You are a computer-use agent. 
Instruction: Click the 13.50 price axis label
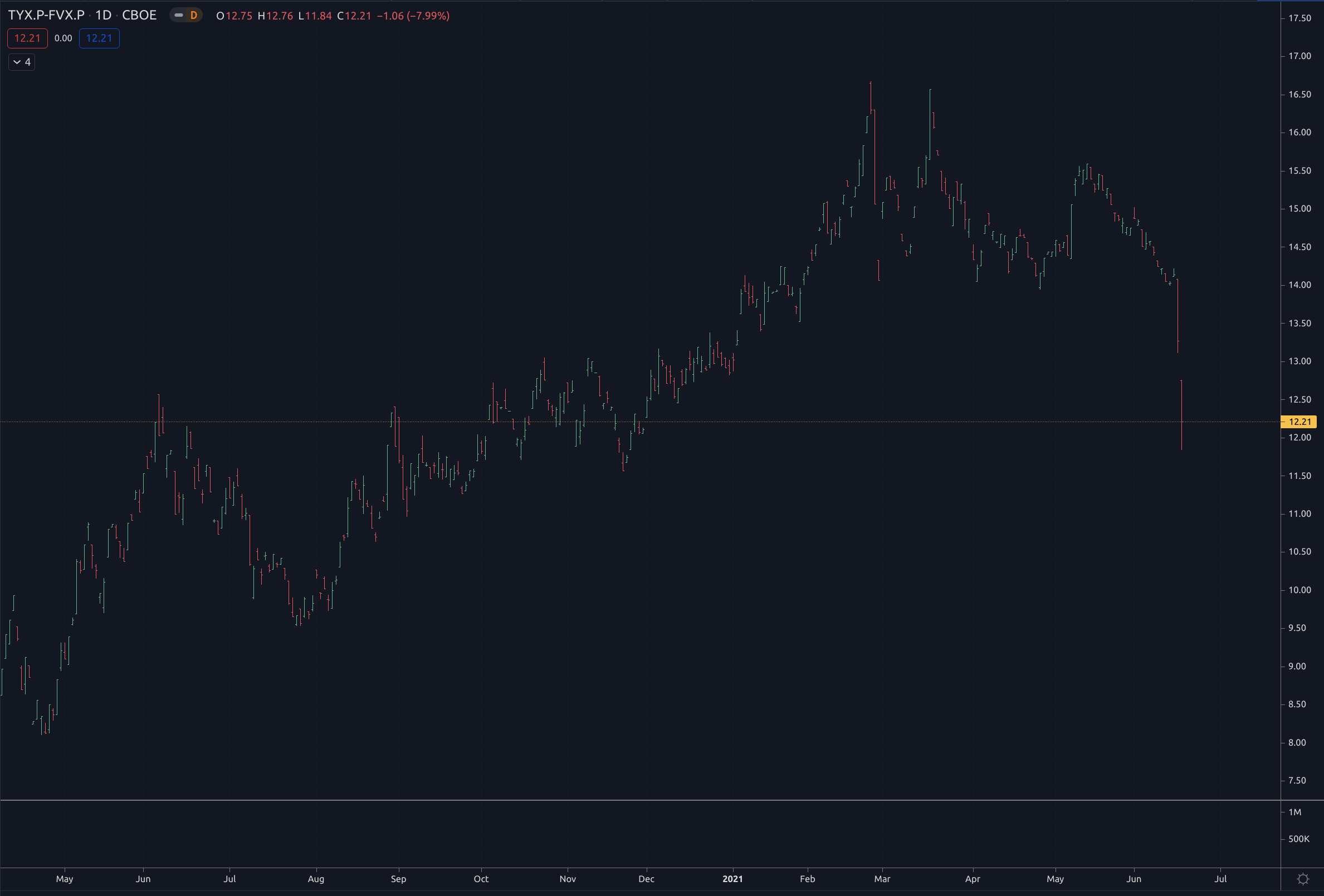click(1299, 324)
